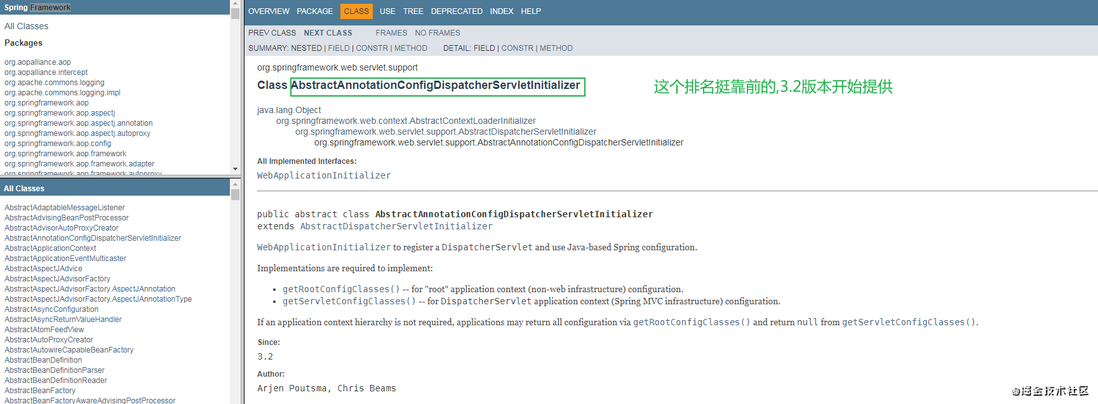Open the INDEX navigation tab
Screen dimensions: 1098x404
tap(501, 11)
